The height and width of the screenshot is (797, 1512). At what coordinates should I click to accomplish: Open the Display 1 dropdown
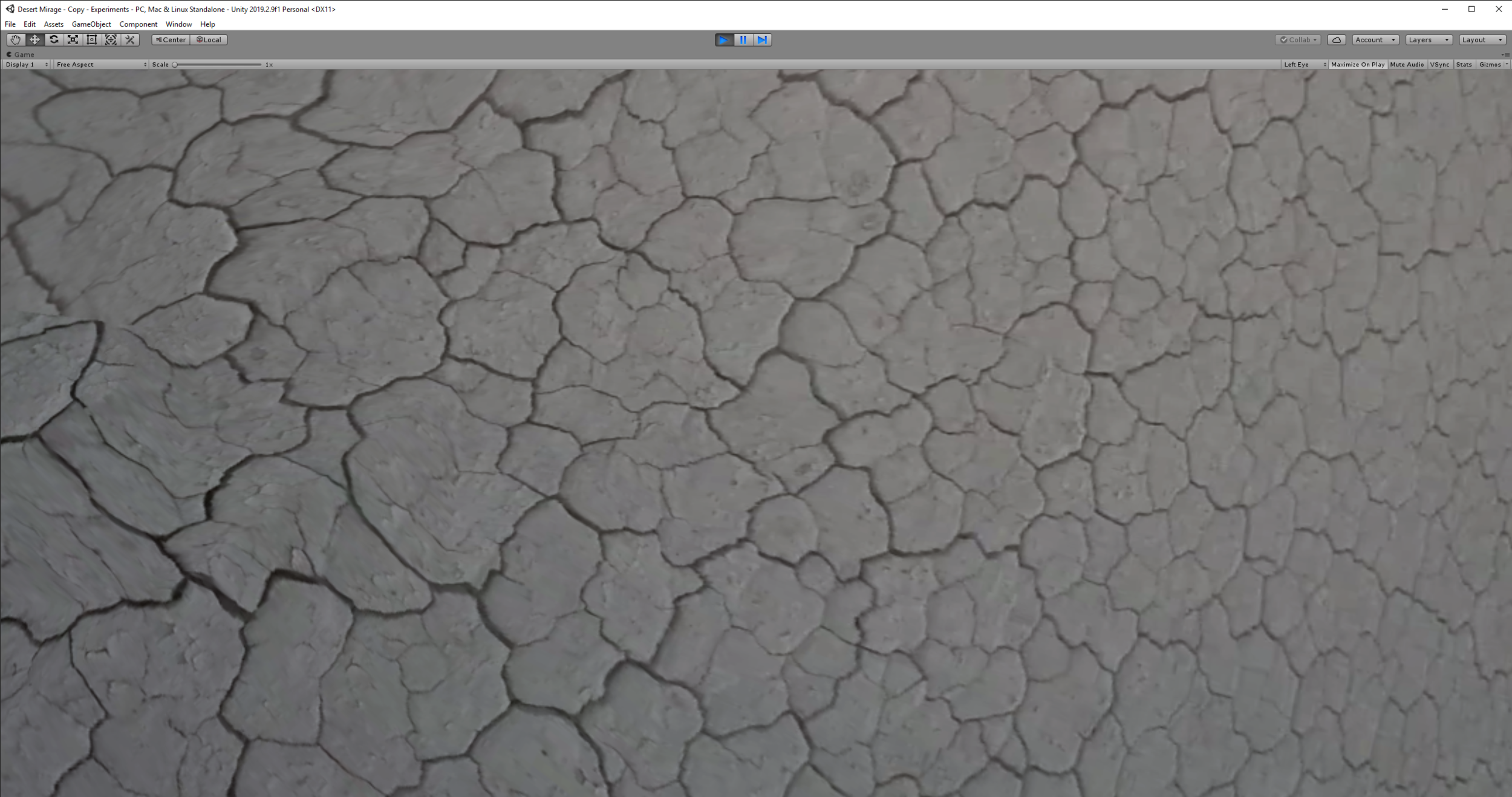[27, 65]
